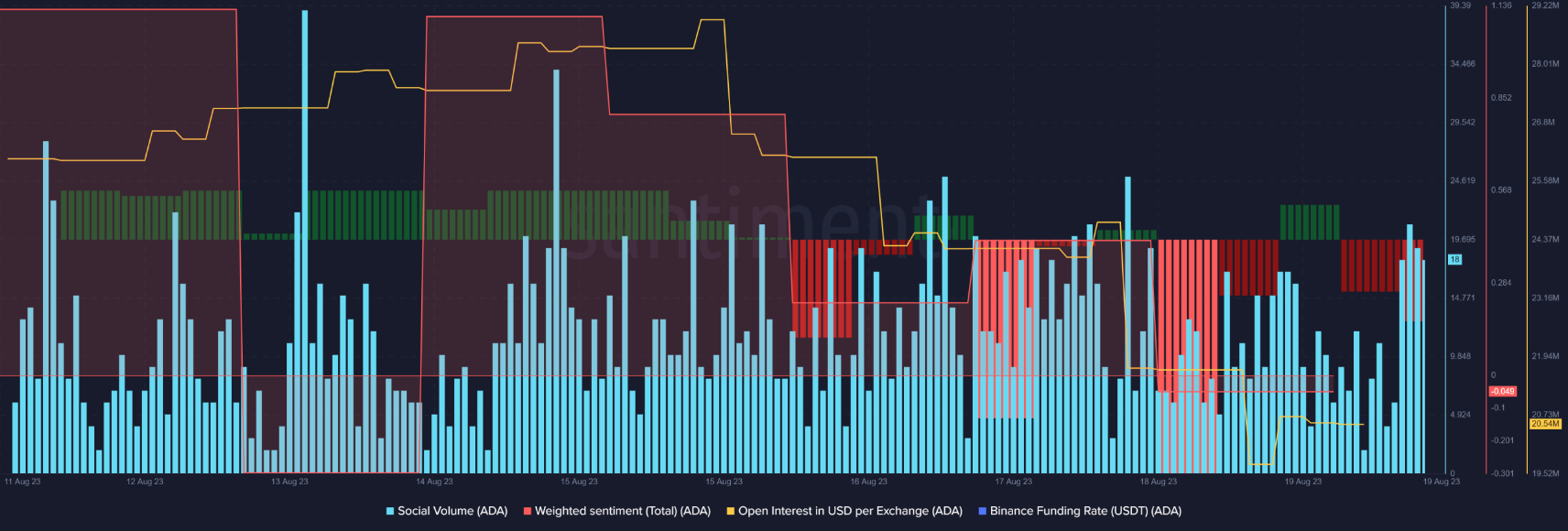Toggle the Social Volume (ADA) series label

coord(452,511)
